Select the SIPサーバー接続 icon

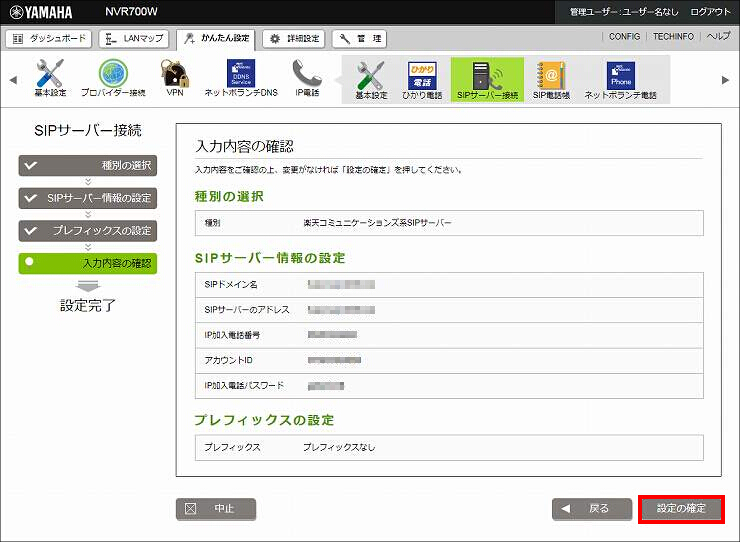488,80
